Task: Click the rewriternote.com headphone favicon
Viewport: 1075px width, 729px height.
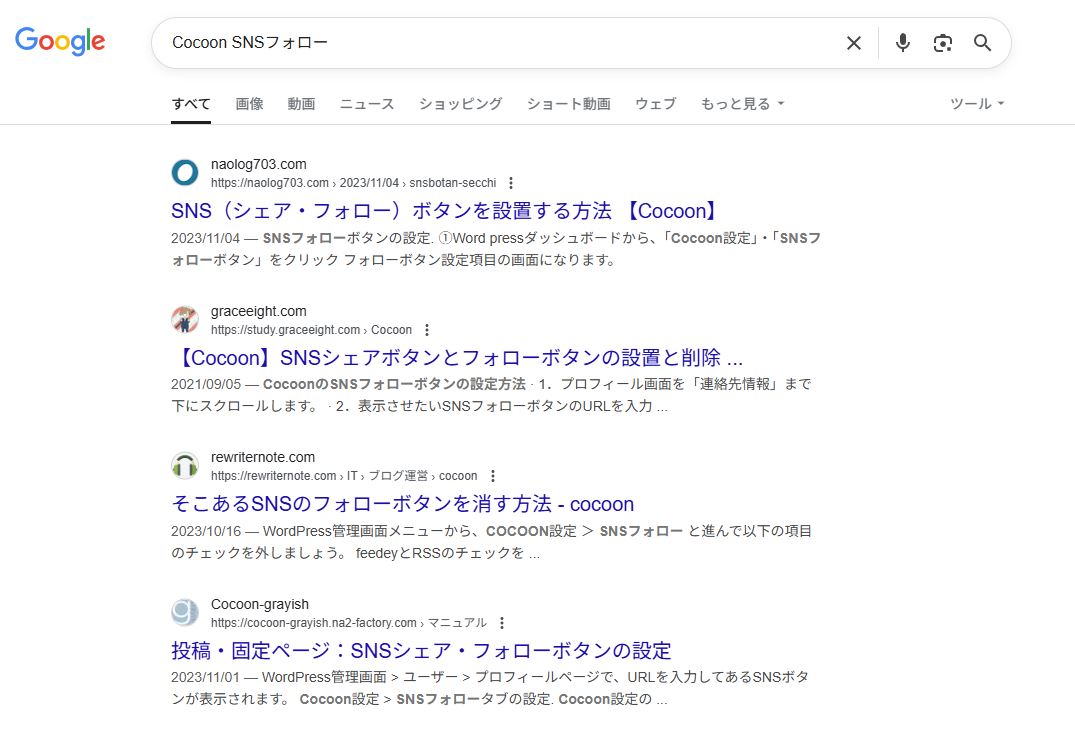Action: [184, 466]
